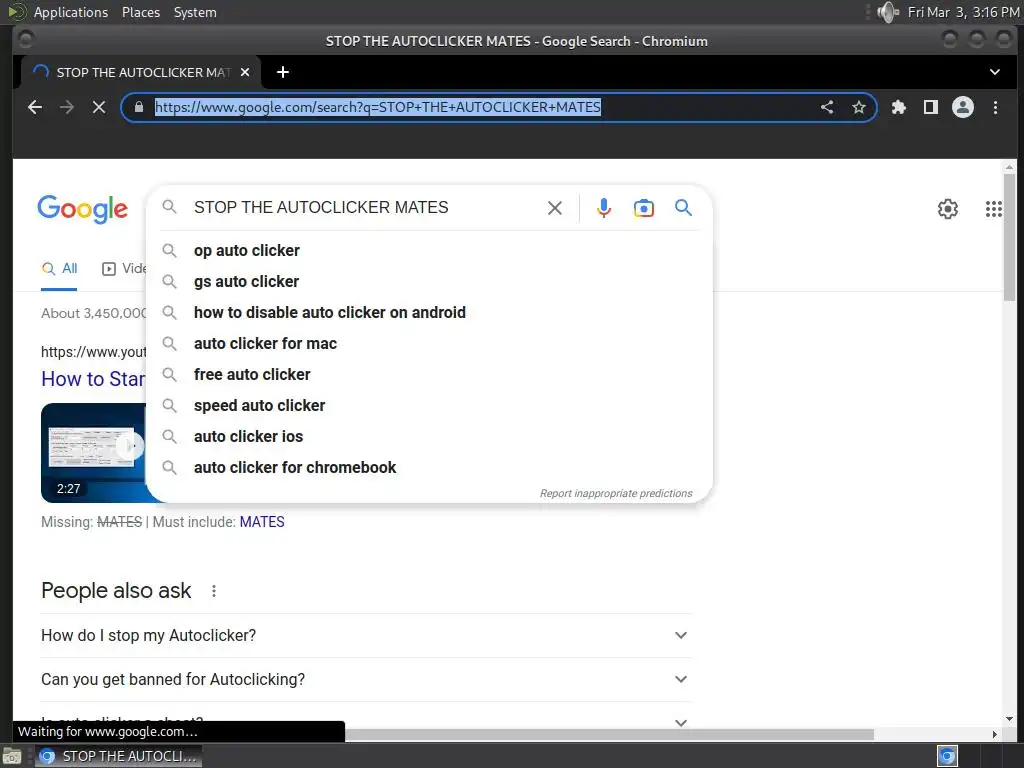This screenshot has height=768, width=1024.
Task: Open the tab search dropdown arrow
Action: (995, 72)
